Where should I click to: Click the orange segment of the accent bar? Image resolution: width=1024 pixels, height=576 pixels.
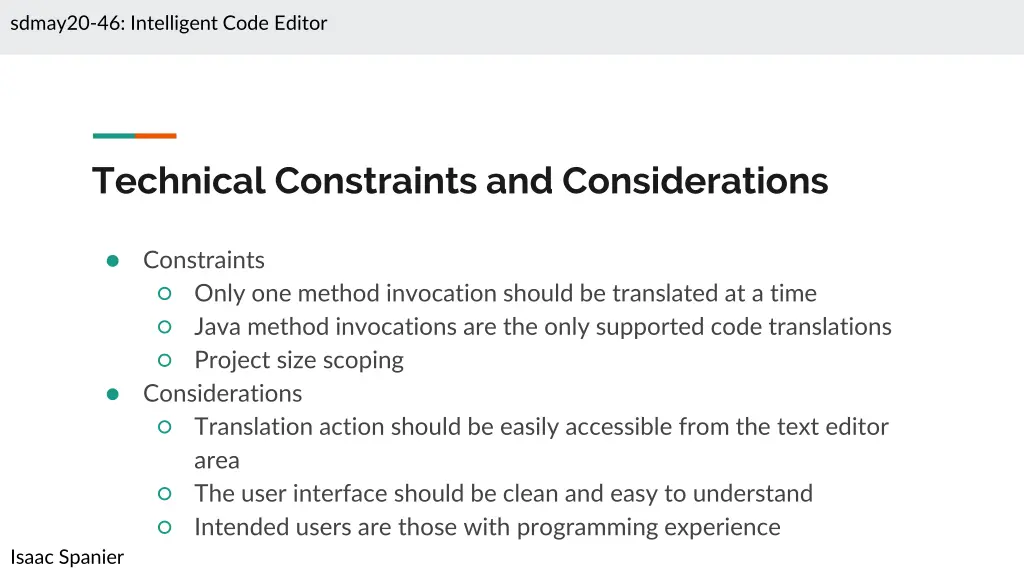[156, 136]
